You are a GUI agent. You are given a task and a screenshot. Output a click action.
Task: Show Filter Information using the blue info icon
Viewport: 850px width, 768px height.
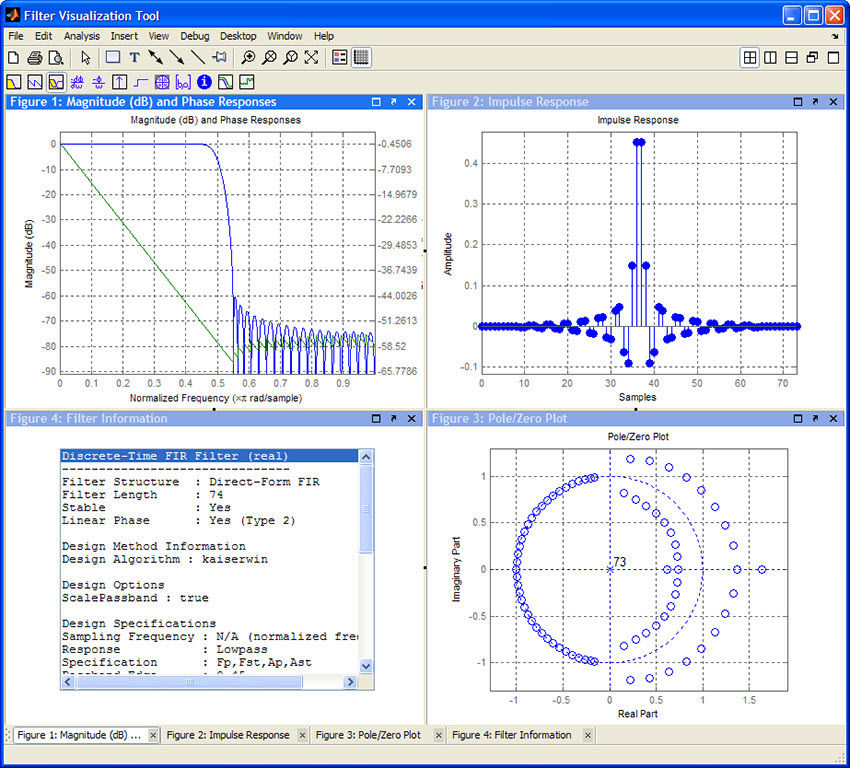pos(204,82)
